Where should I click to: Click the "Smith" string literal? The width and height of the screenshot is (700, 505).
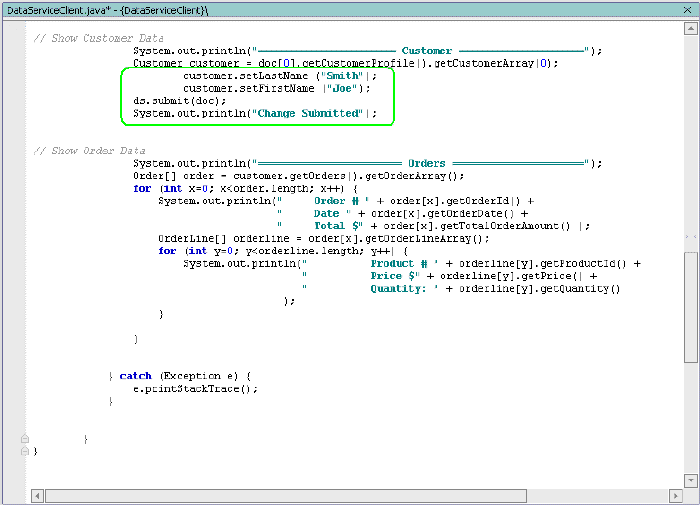coord(342,76)
